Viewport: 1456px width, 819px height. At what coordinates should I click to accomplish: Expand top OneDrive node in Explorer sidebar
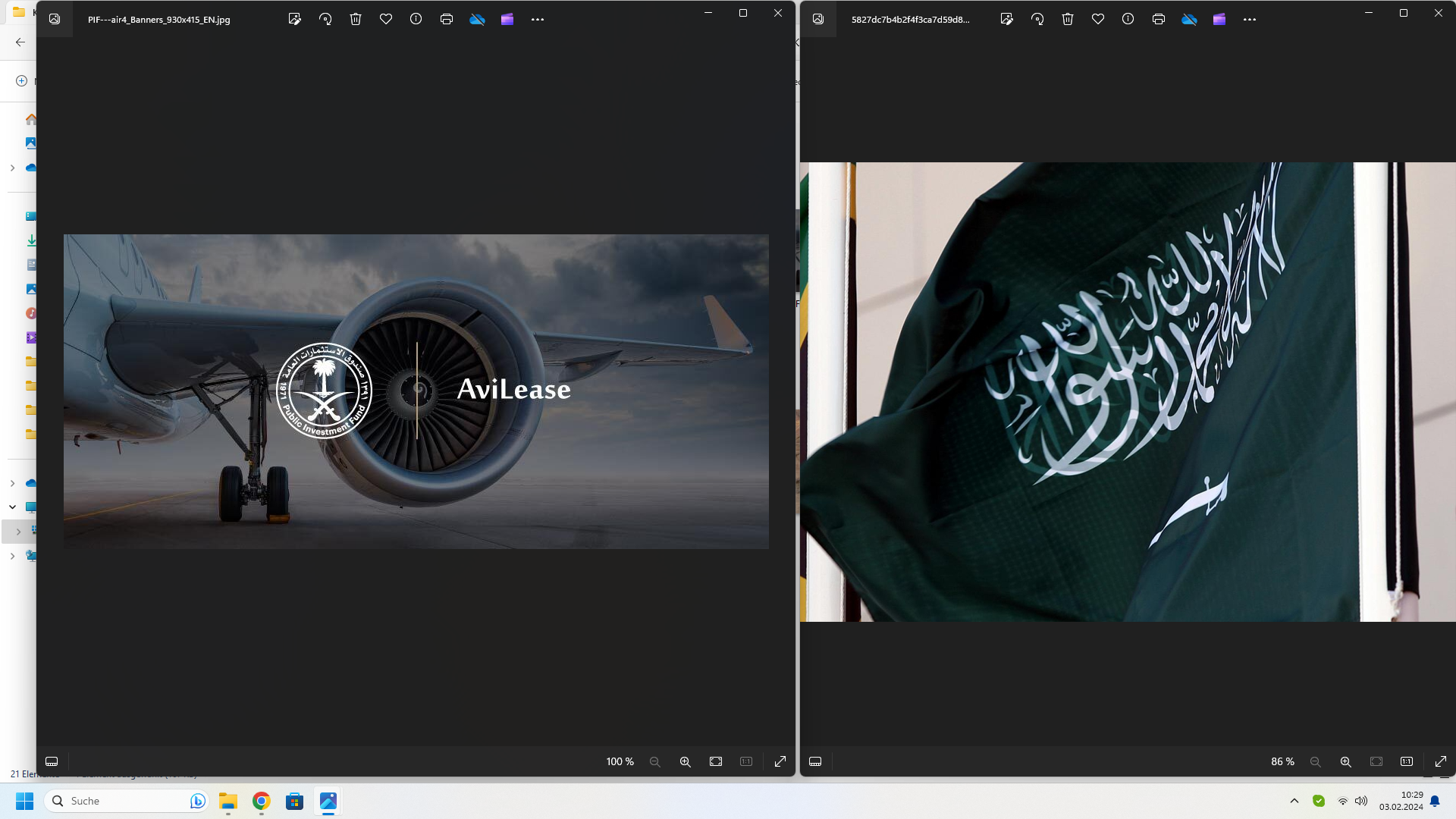[x=12, y=168]
